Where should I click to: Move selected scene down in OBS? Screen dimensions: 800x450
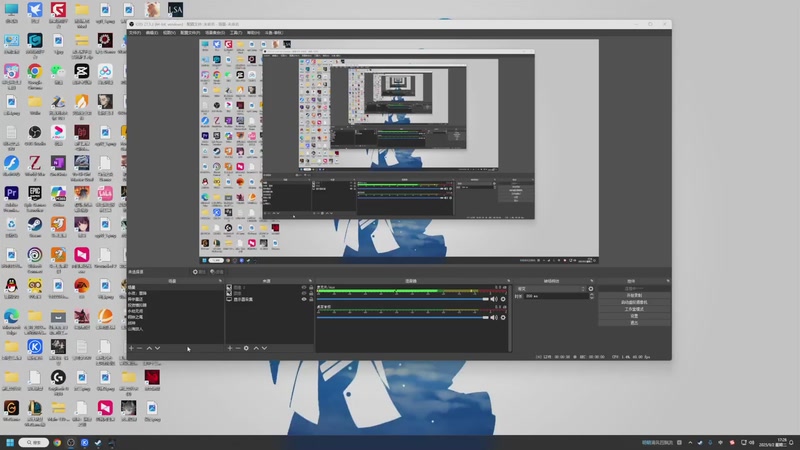point(158,348)
